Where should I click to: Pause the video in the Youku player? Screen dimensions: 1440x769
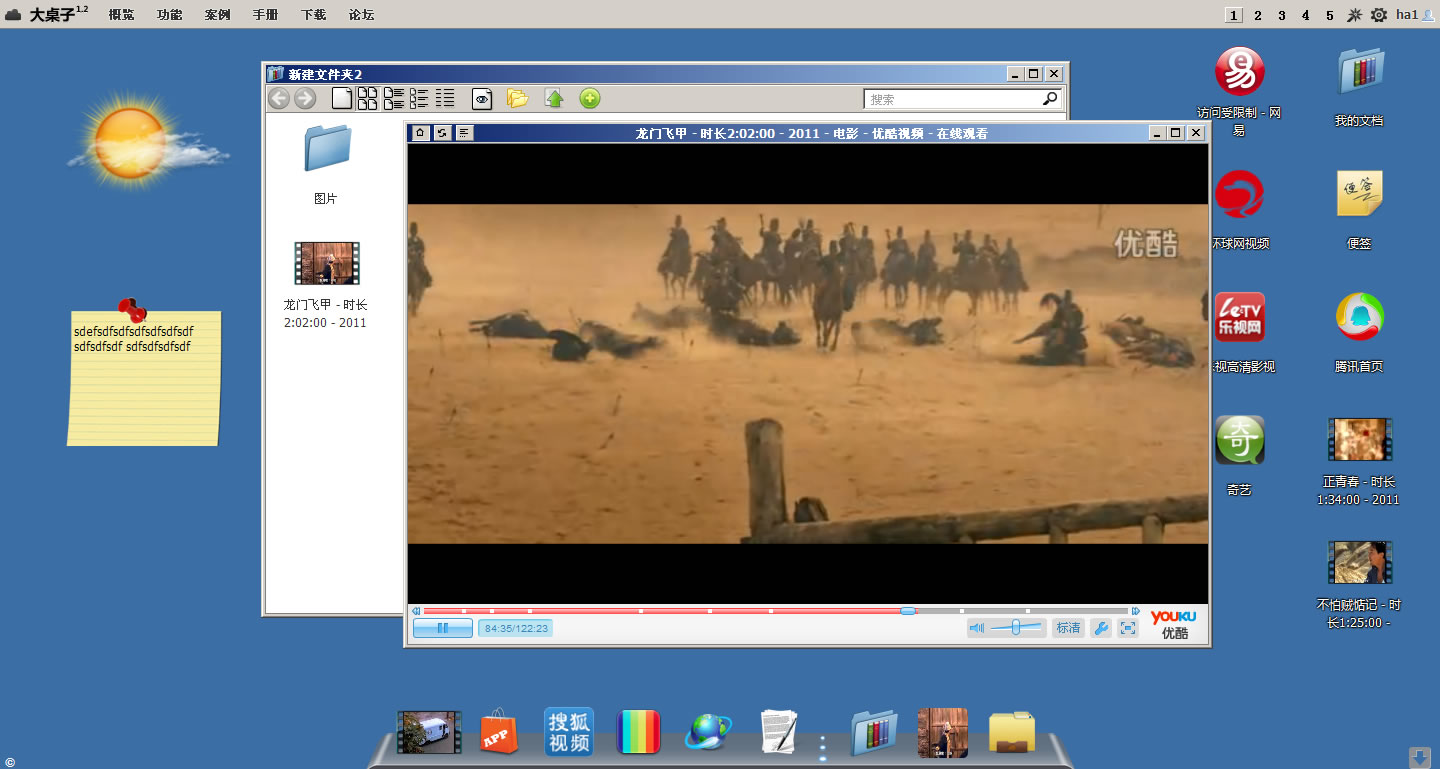442,628
